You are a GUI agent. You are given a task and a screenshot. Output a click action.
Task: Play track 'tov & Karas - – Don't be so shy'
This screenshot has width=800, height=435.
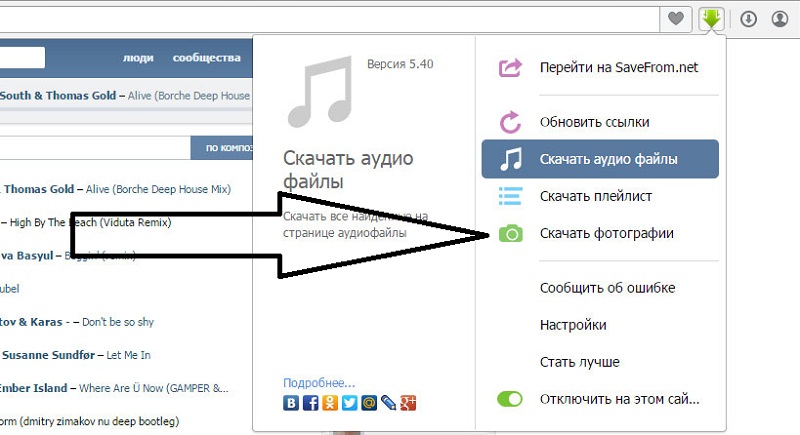click(x=77, y=322)
